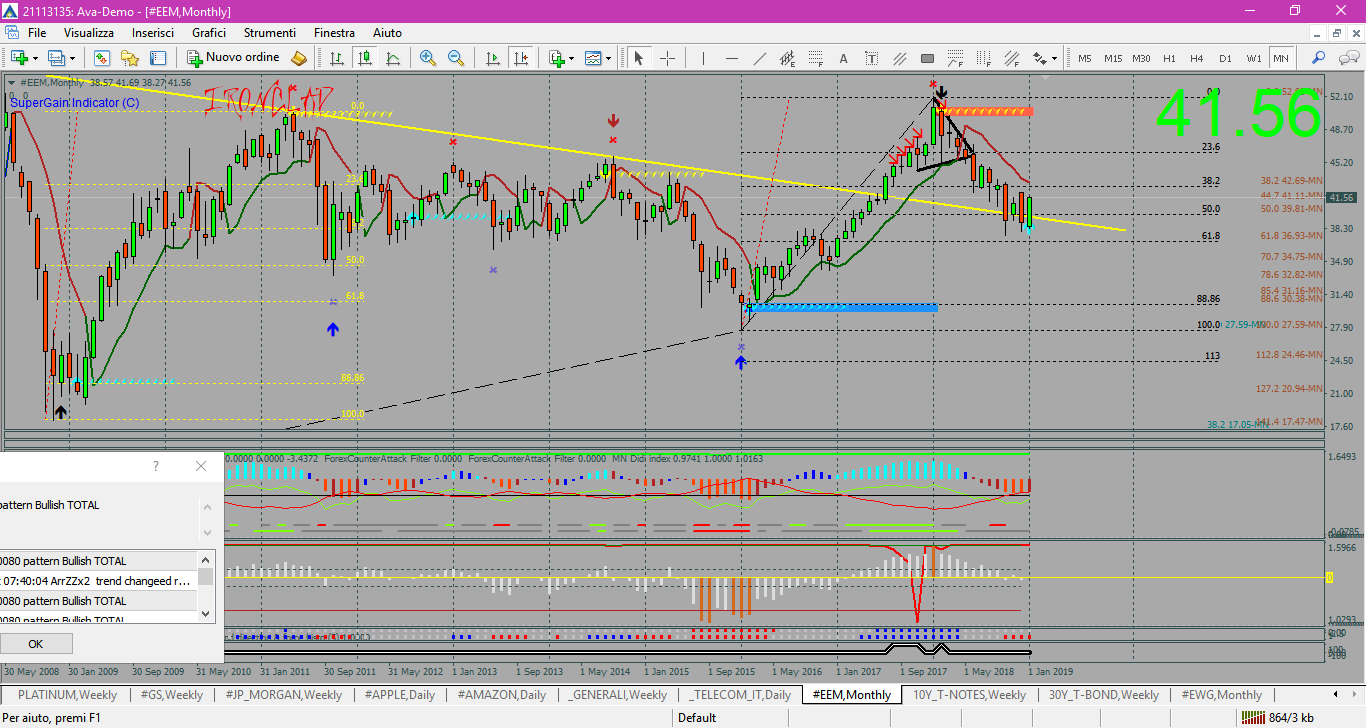Select the ArrZZx2 trend changeed alert row

pos(97,580)
